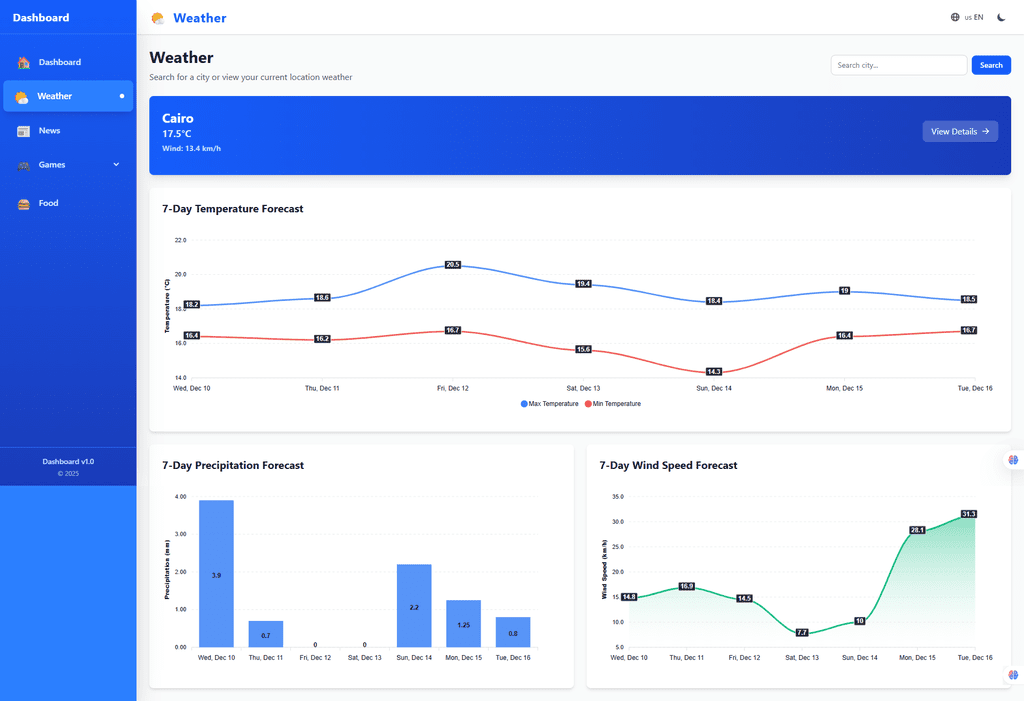The height and width of the screenshot is (701, 1024).
Task: Open the EN language dropdown
Action: click(973, 17)
